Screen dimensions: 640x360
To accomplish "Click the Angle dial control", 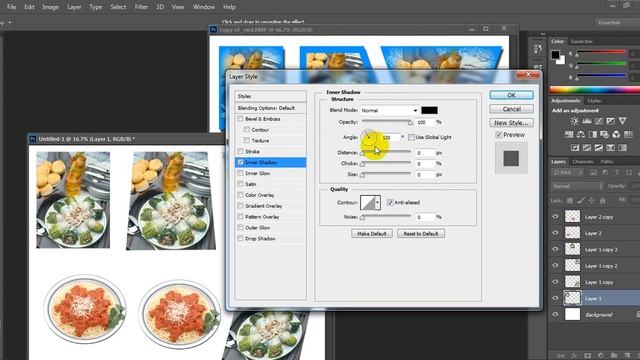I will coord(369,138).
